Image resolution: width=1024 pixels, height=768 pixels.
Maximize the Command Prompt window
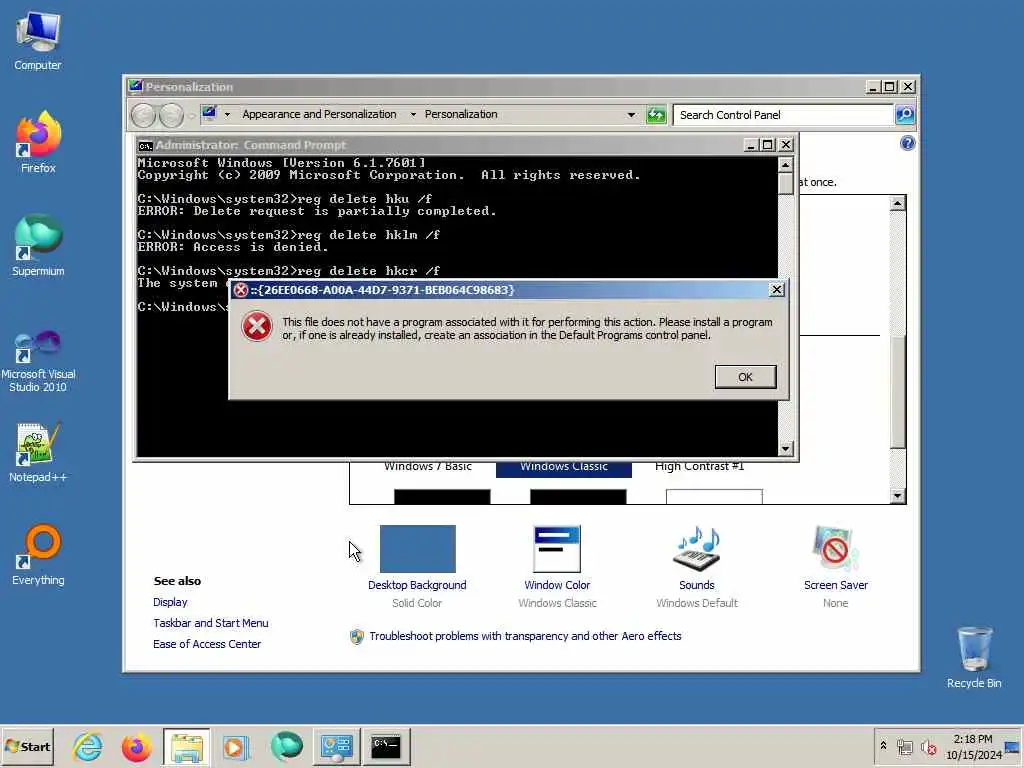[768, 145]
